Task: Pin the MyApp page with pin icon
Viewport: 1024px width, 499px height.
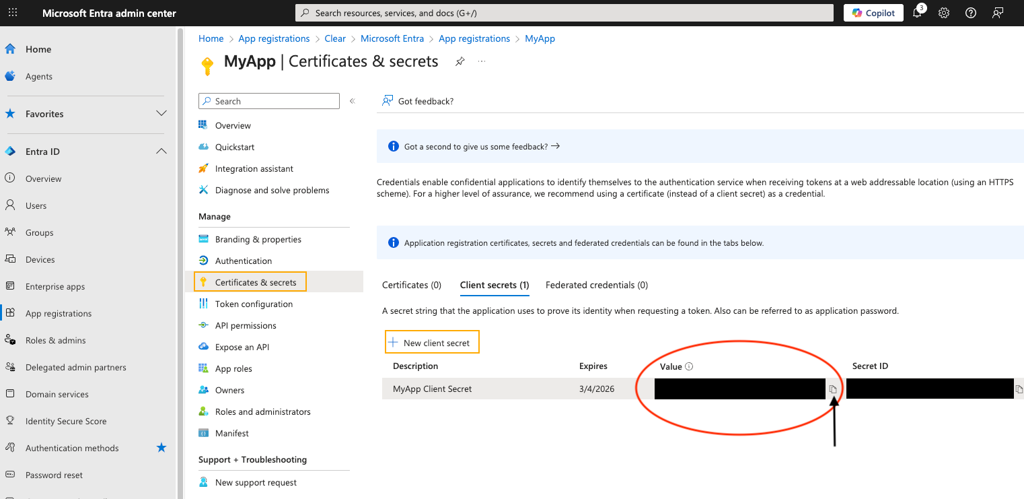Action: (460, 61)
